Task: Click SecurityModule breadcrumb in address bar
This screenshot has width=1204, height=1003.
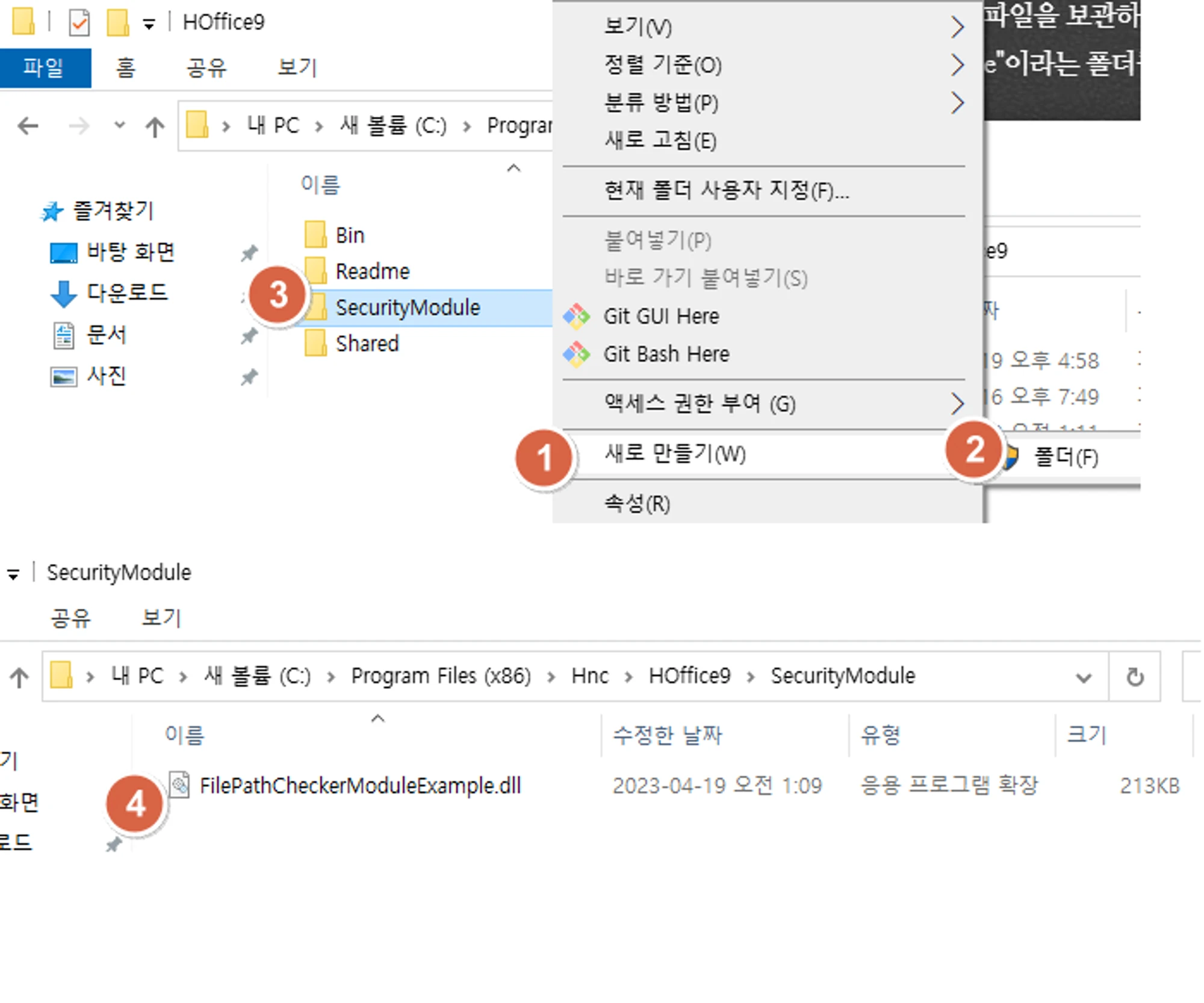Action: [x=843, y=676]
